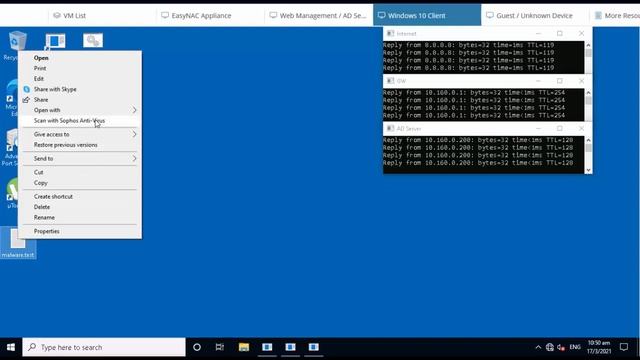Open the notification center icon
The height and width of the screenshot is (360, 640).
624,347
